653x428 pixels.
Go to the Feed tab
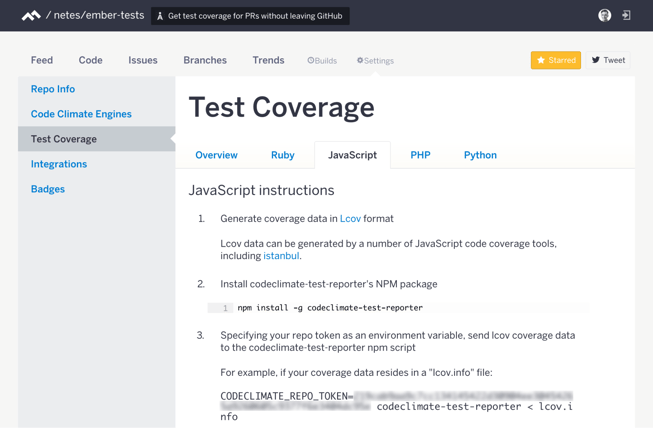[x=42, y=61]
